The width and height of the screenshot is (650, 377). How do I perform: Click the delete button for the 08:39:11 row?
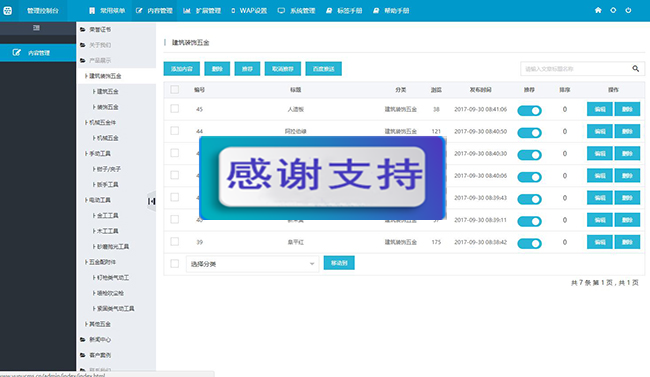(627, 220)
